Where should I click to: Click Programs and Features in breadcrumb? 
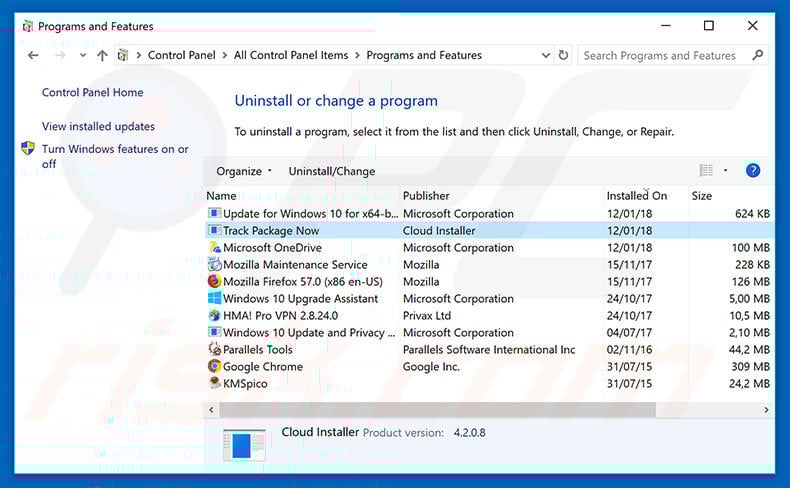(x=424, y=55)
